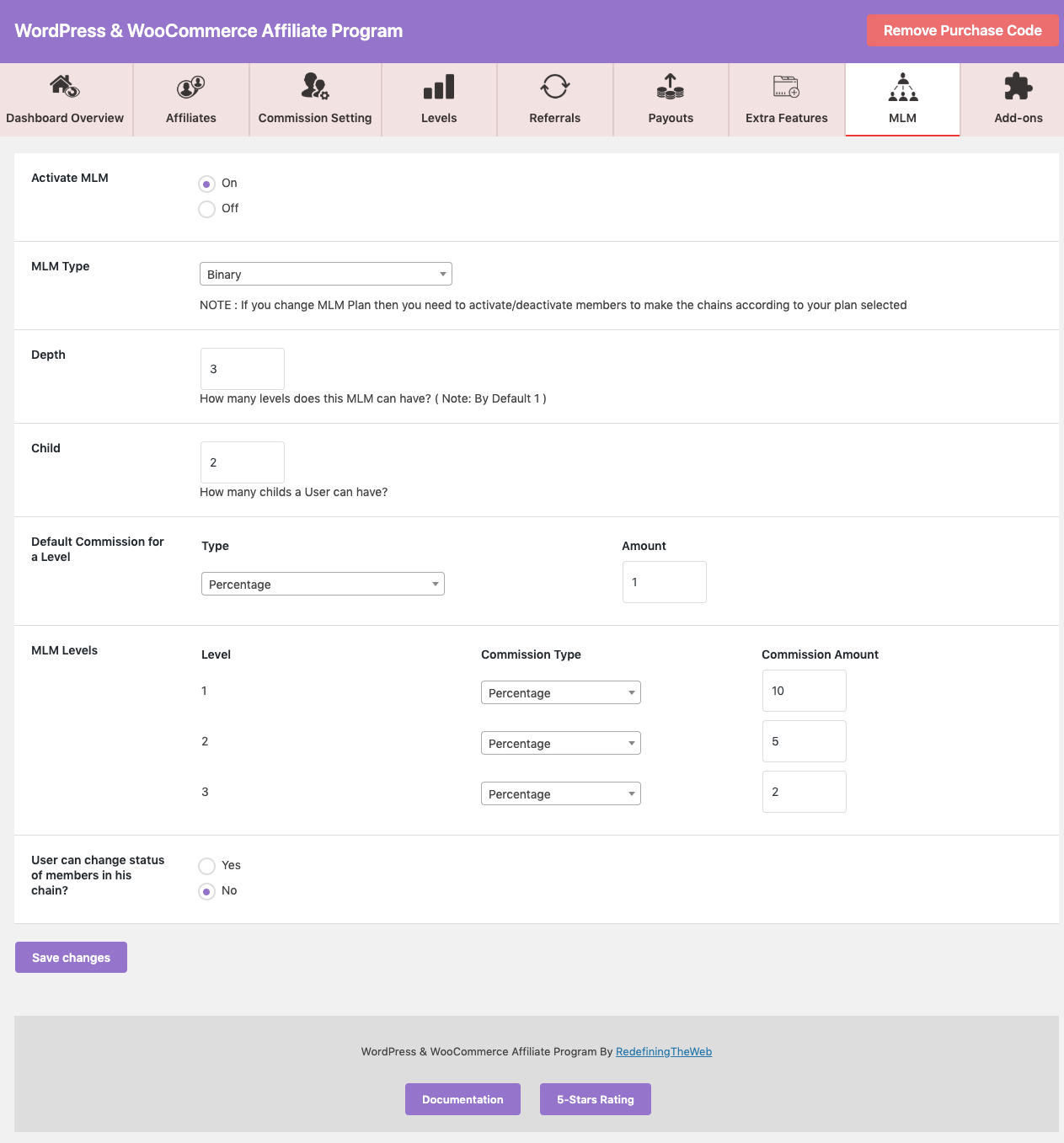
Task: Open Level 2 Commission Type dropdown
Action: click(x=561, y=743)
